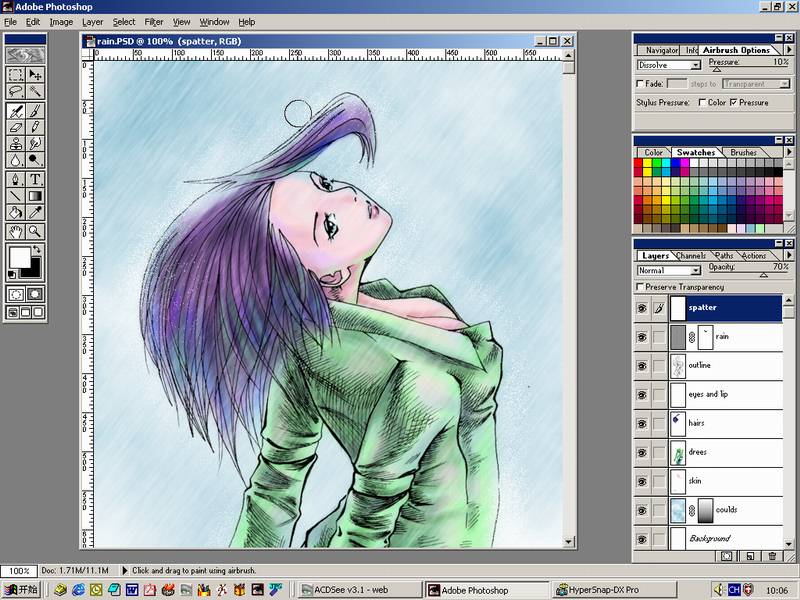The width and height of the screenshot is (800, 600).
Task: Switch to the Navigator tab
Action: (x=661, y=51)
